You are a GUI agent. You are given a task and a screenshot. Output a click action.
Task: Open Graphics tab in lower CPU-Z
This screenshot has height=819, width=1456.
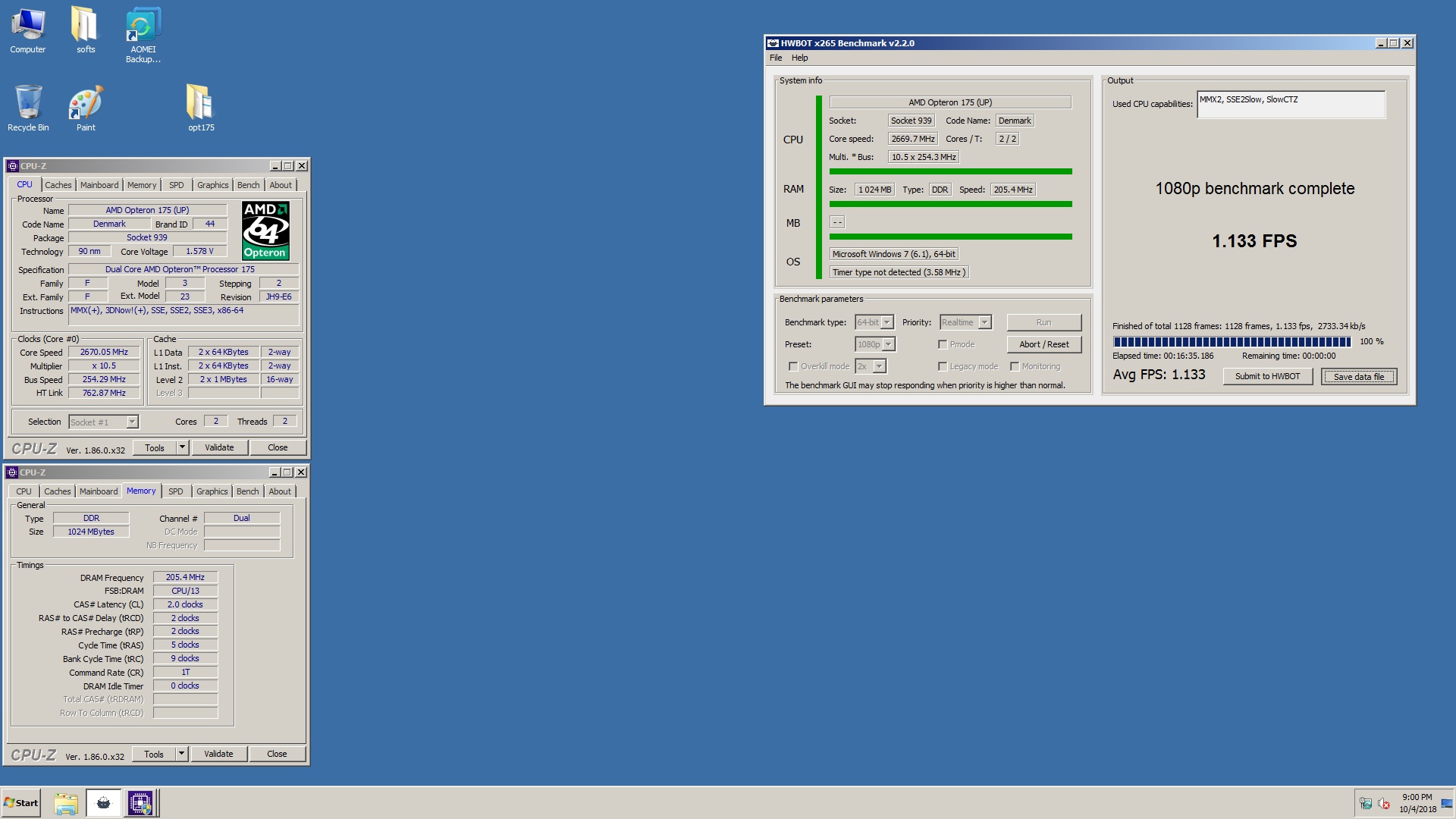pyautogui.click(x=212, y=491)
